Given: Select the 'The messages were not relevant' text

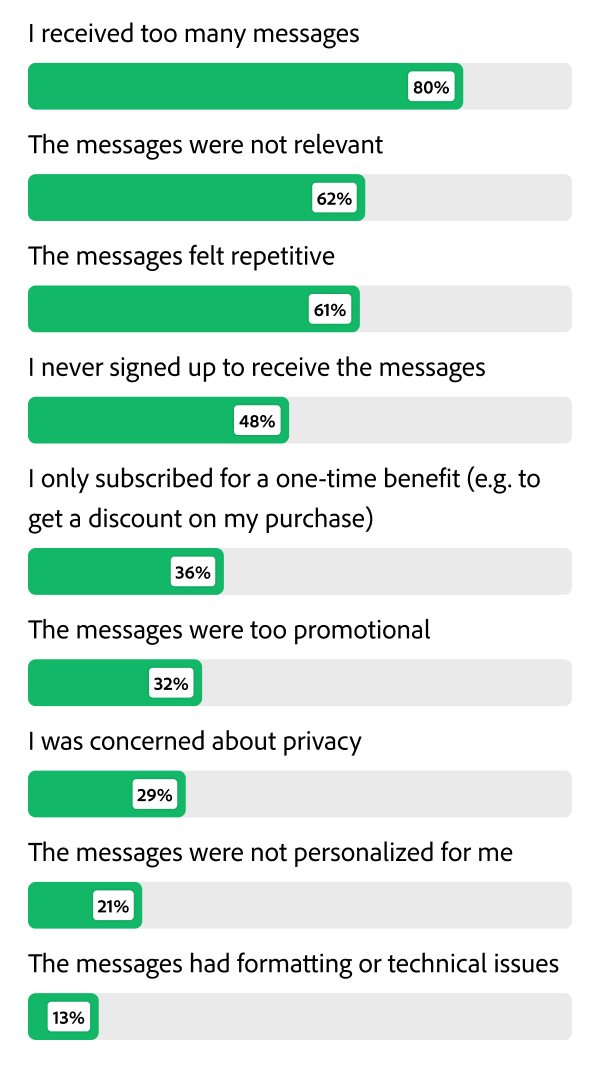Looking at the screenshot, I should 206,145.
